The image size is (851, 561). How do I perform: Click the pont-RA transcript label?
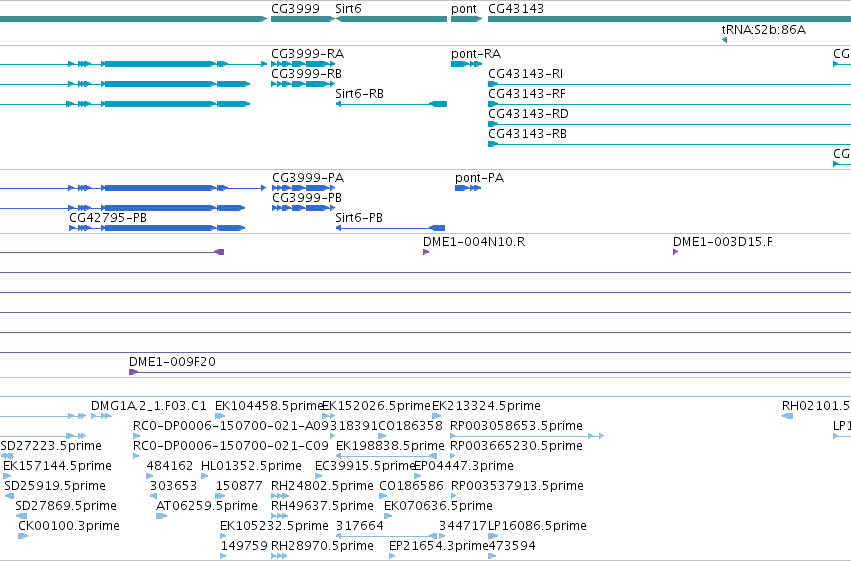[476, 54]
